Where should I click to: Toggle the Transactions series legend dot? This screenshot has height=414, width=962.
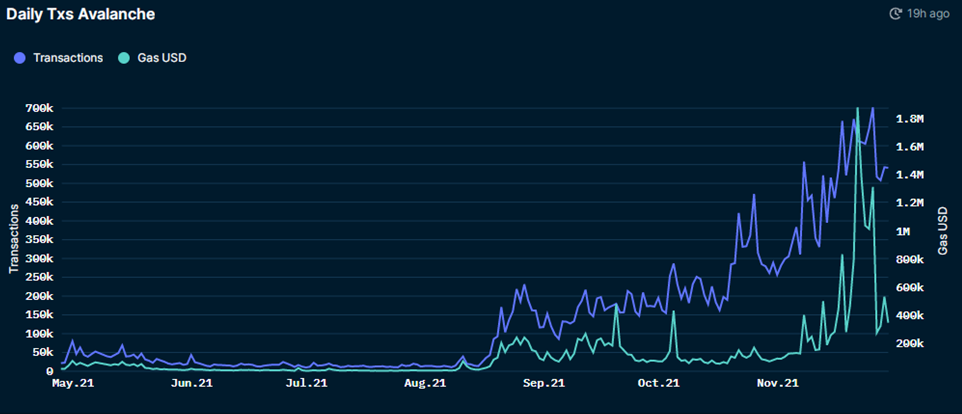(x=19, y=58)
